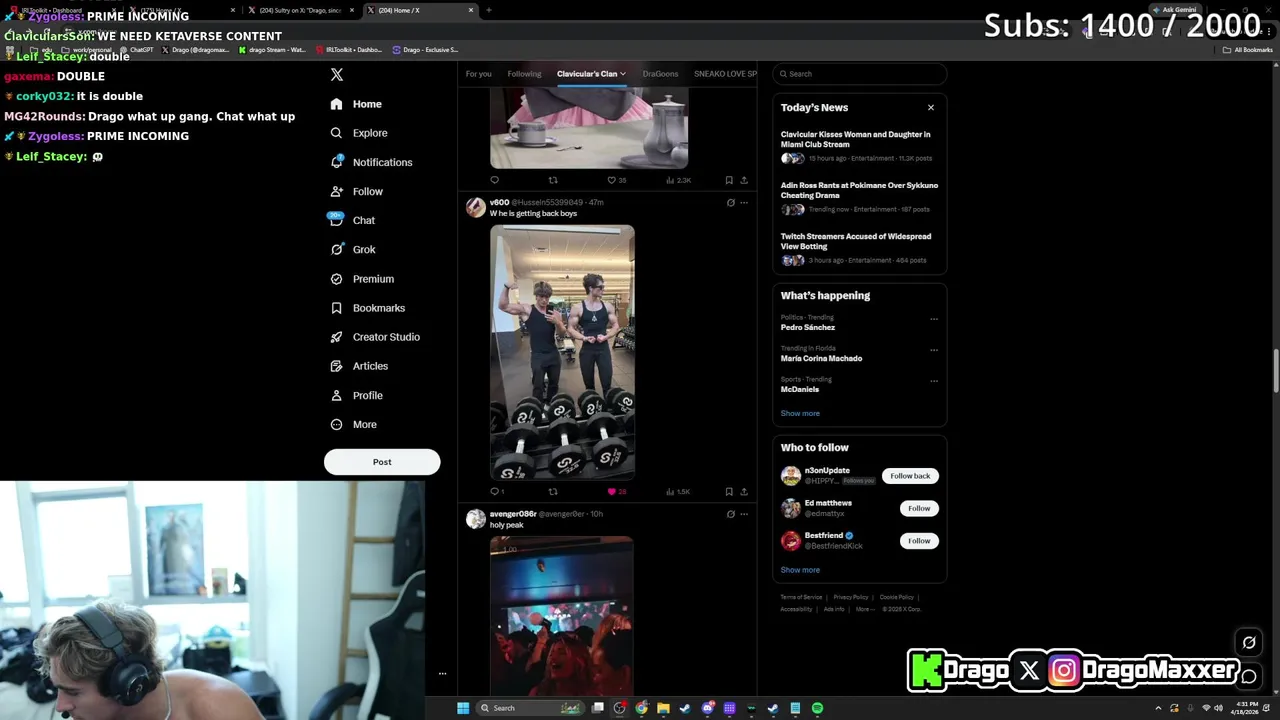Click Show more under Who to follow
This screenshot has height=720, width=1280.
pyautogui.click(x=800, y=570)
